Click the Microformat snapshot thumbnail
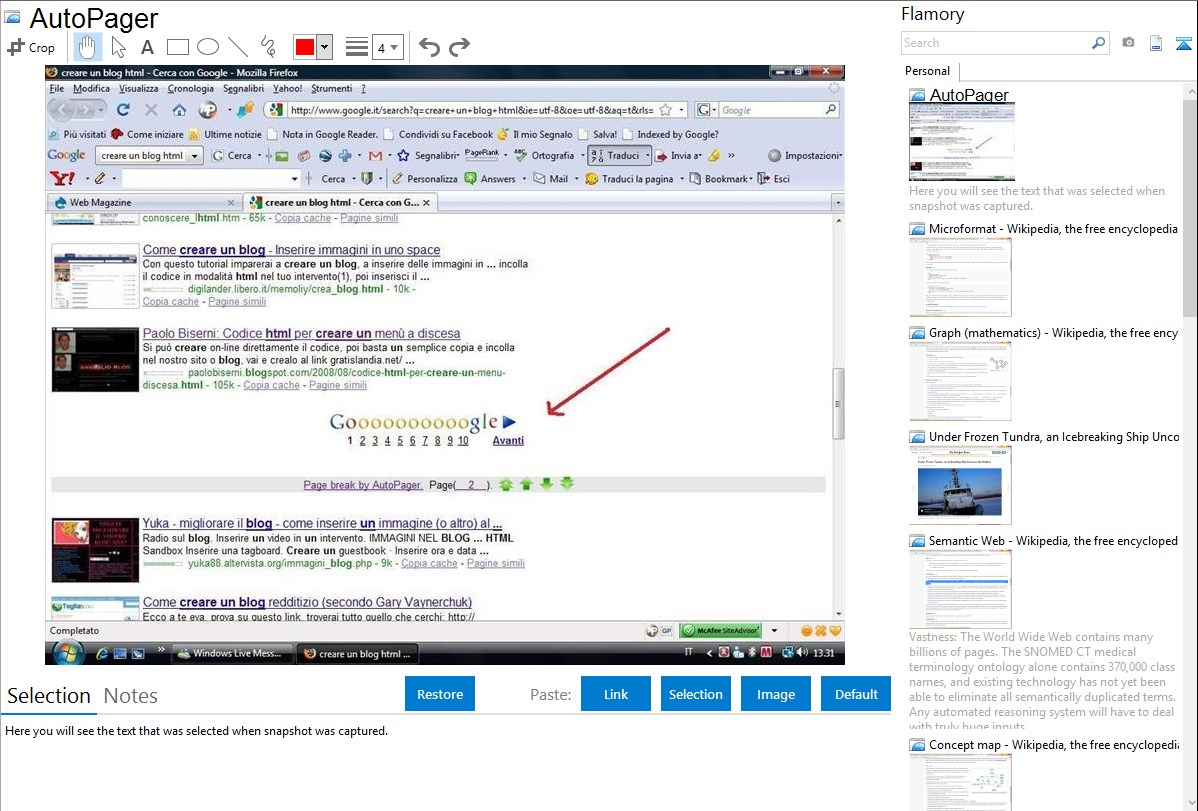This screenshot has height=811, width=1198. coord(960,277)
